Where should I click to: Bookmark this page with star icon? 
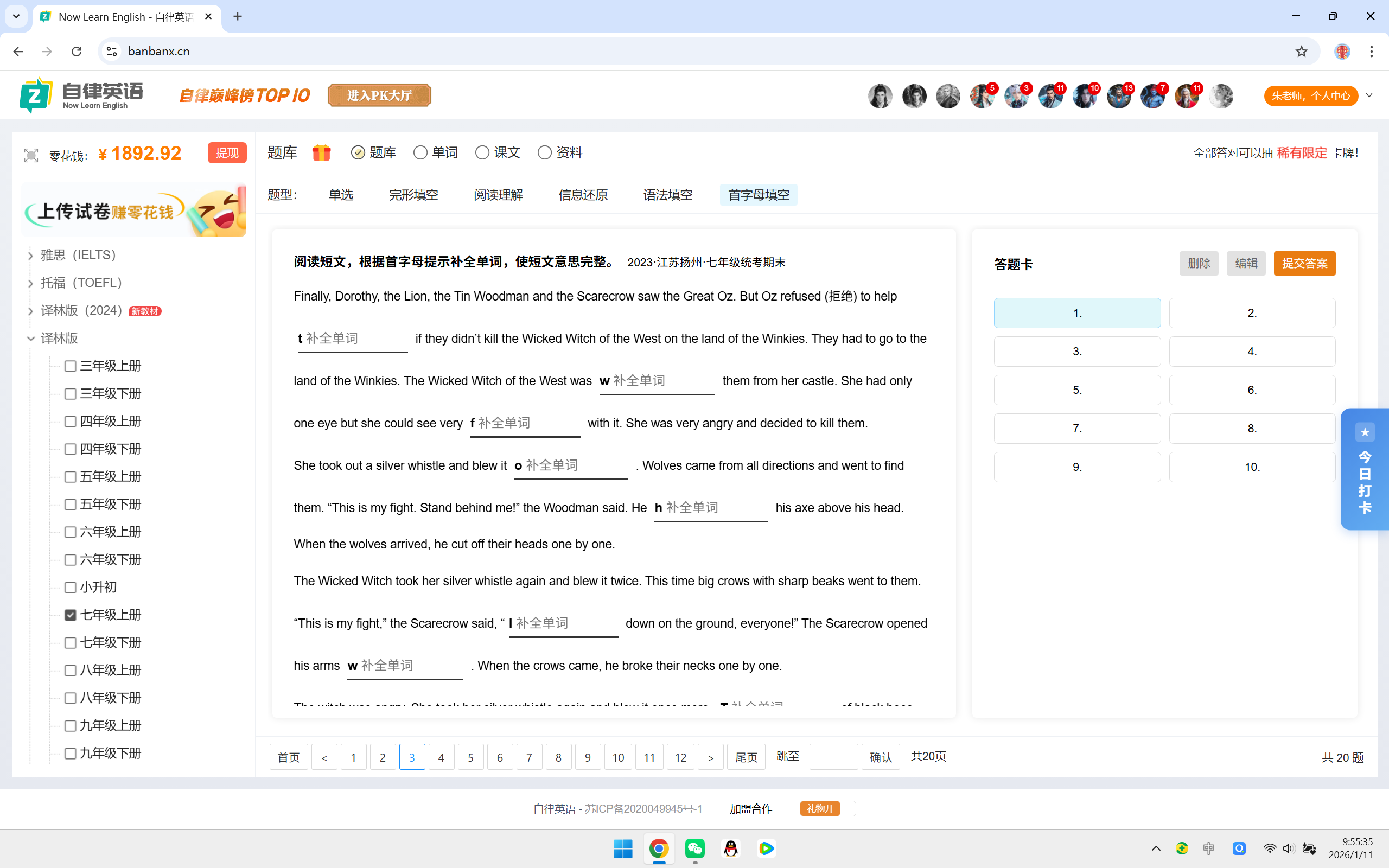click(x=1301, y=51)
